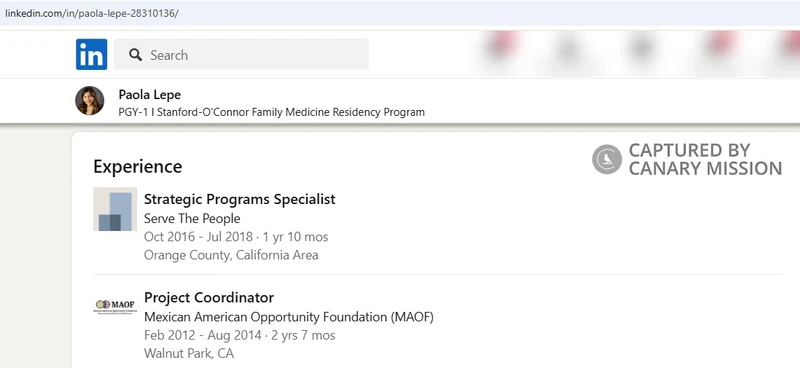Click the Serve The People company logo
This screenshot has height=368, width=800.
pyautogui.click(x=115, y=209)
